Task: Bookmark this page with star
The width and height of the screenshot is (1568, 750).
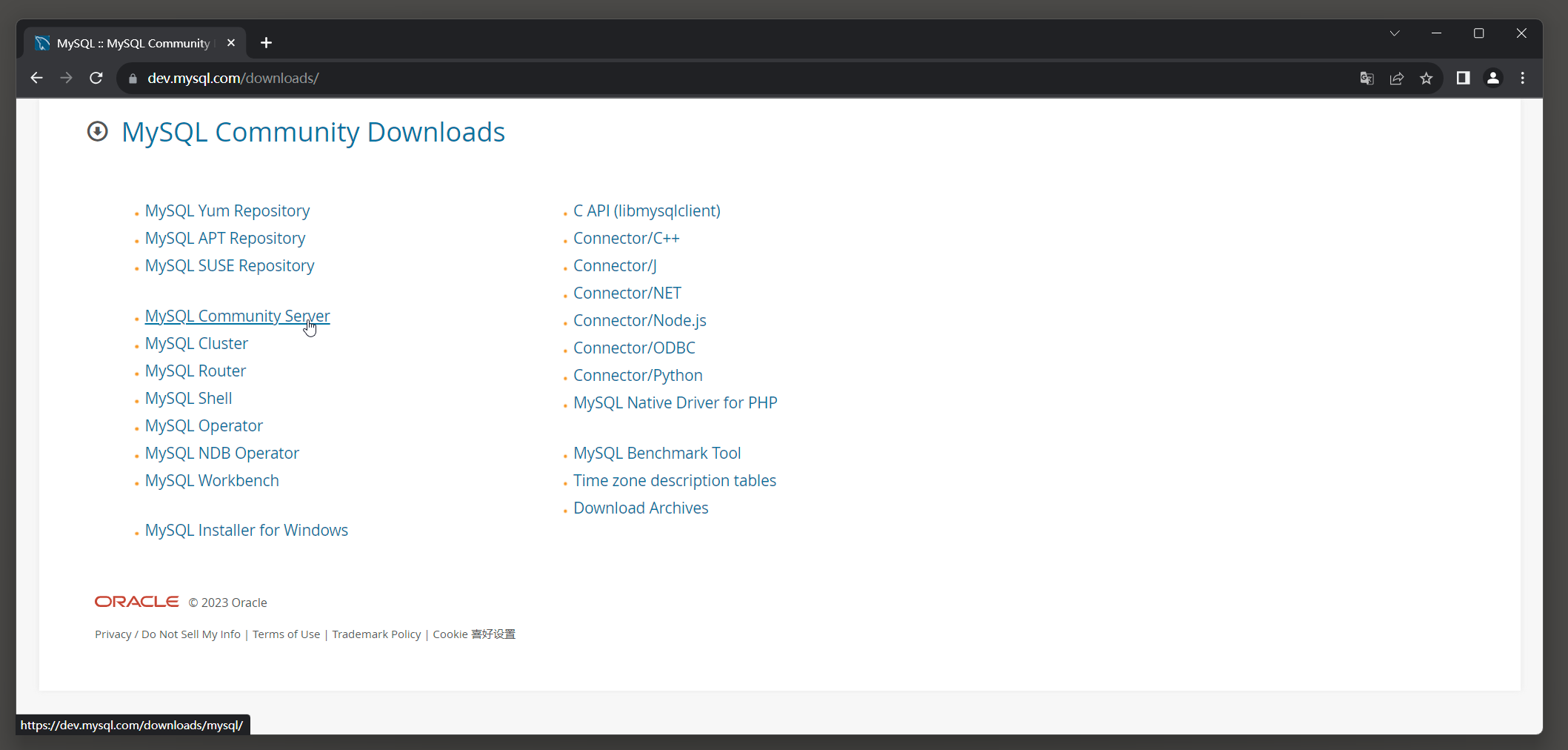Action: (x=1427, y=79)
